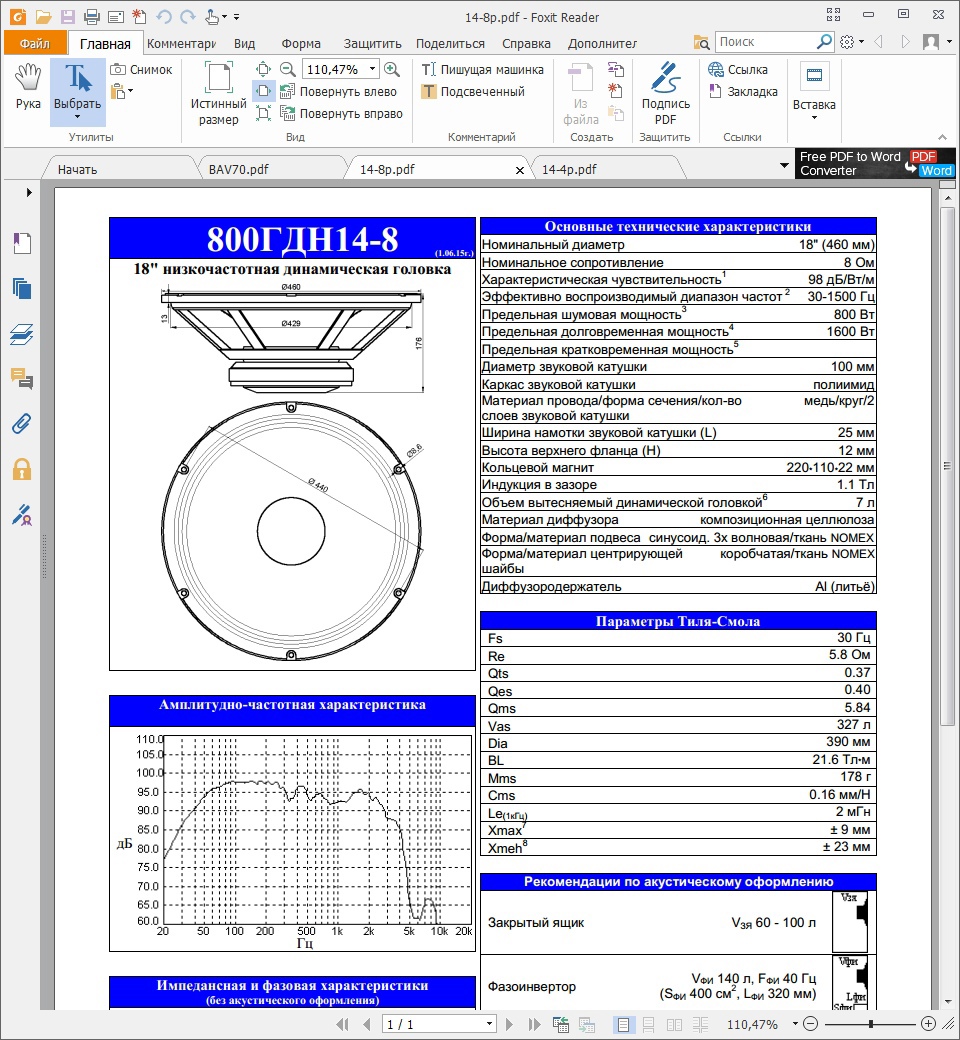Open the Comments panel in sidebar

click(21, 378)
